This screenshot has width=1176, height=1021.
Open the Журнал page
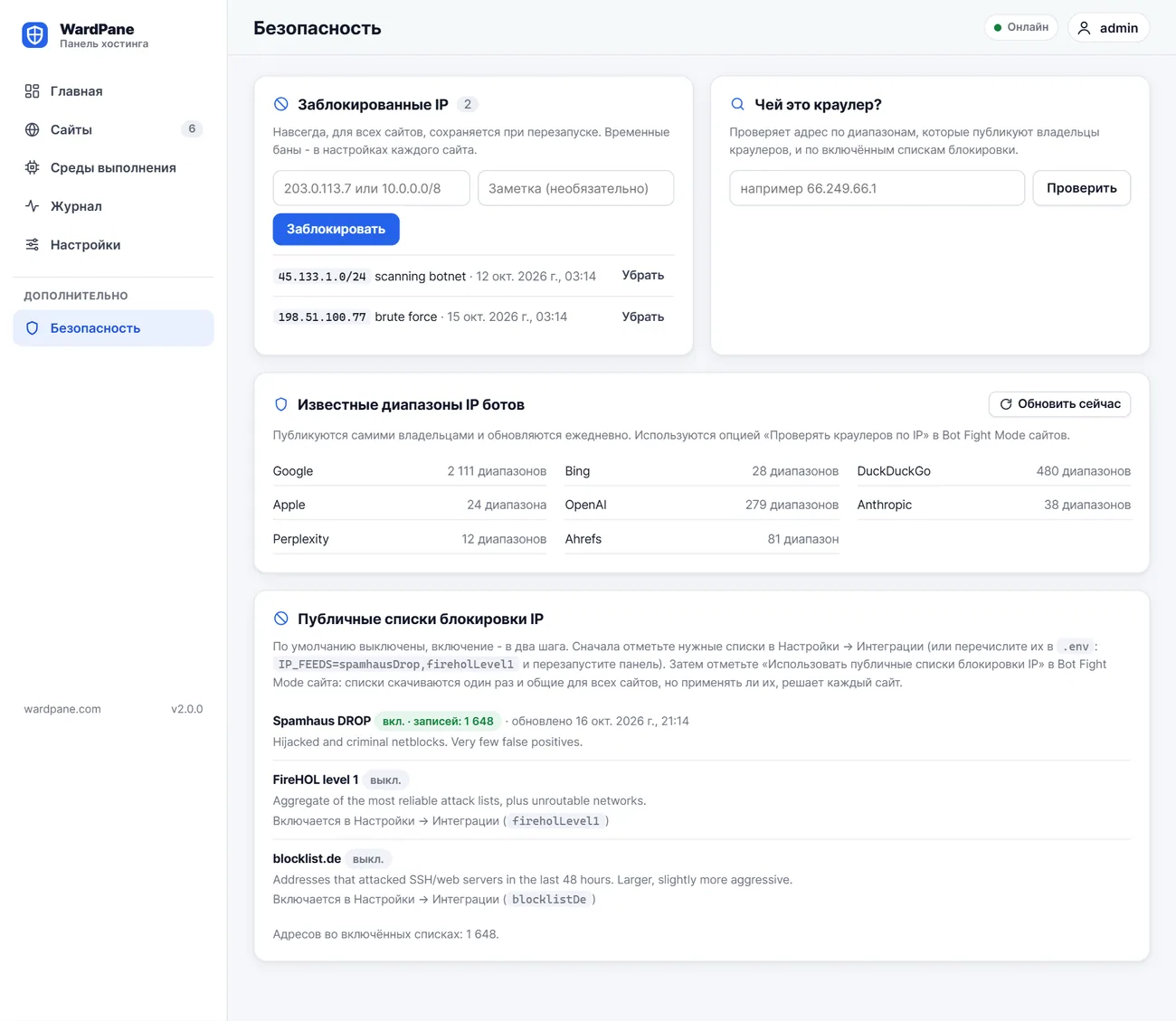pyautogui.click(x=113, y=206)
